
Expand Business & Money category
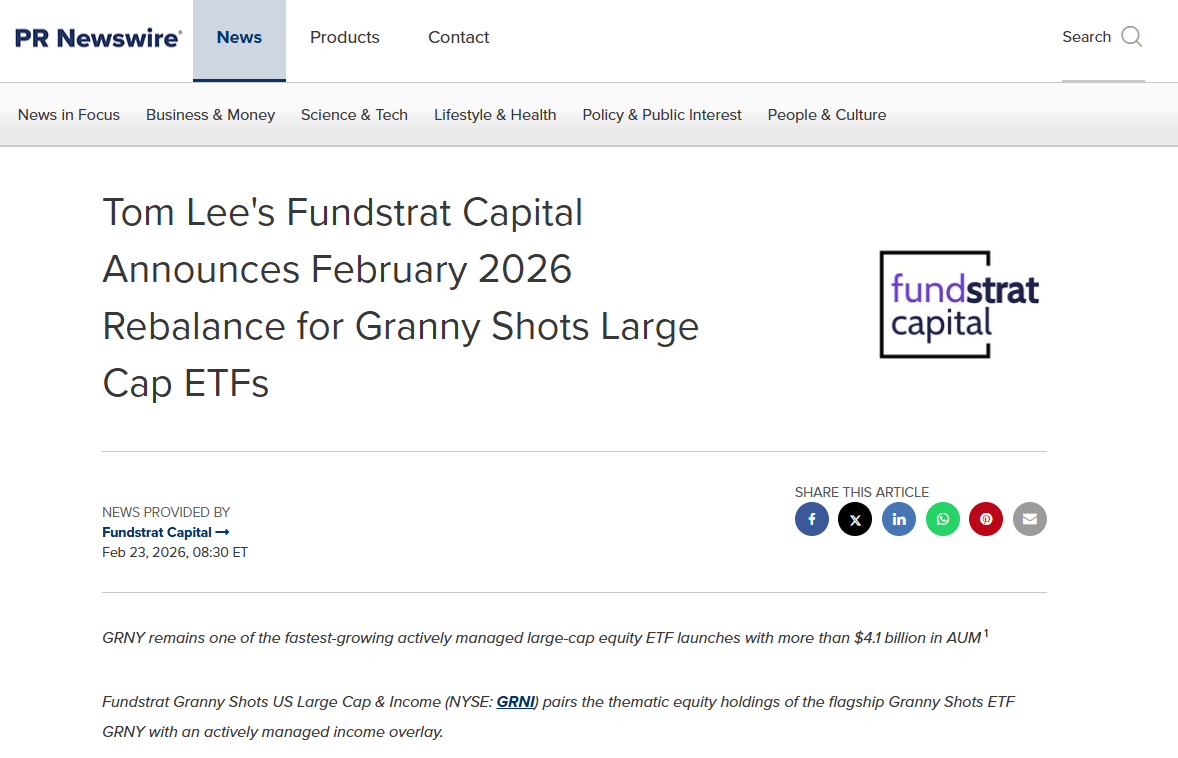click(210, 115)
